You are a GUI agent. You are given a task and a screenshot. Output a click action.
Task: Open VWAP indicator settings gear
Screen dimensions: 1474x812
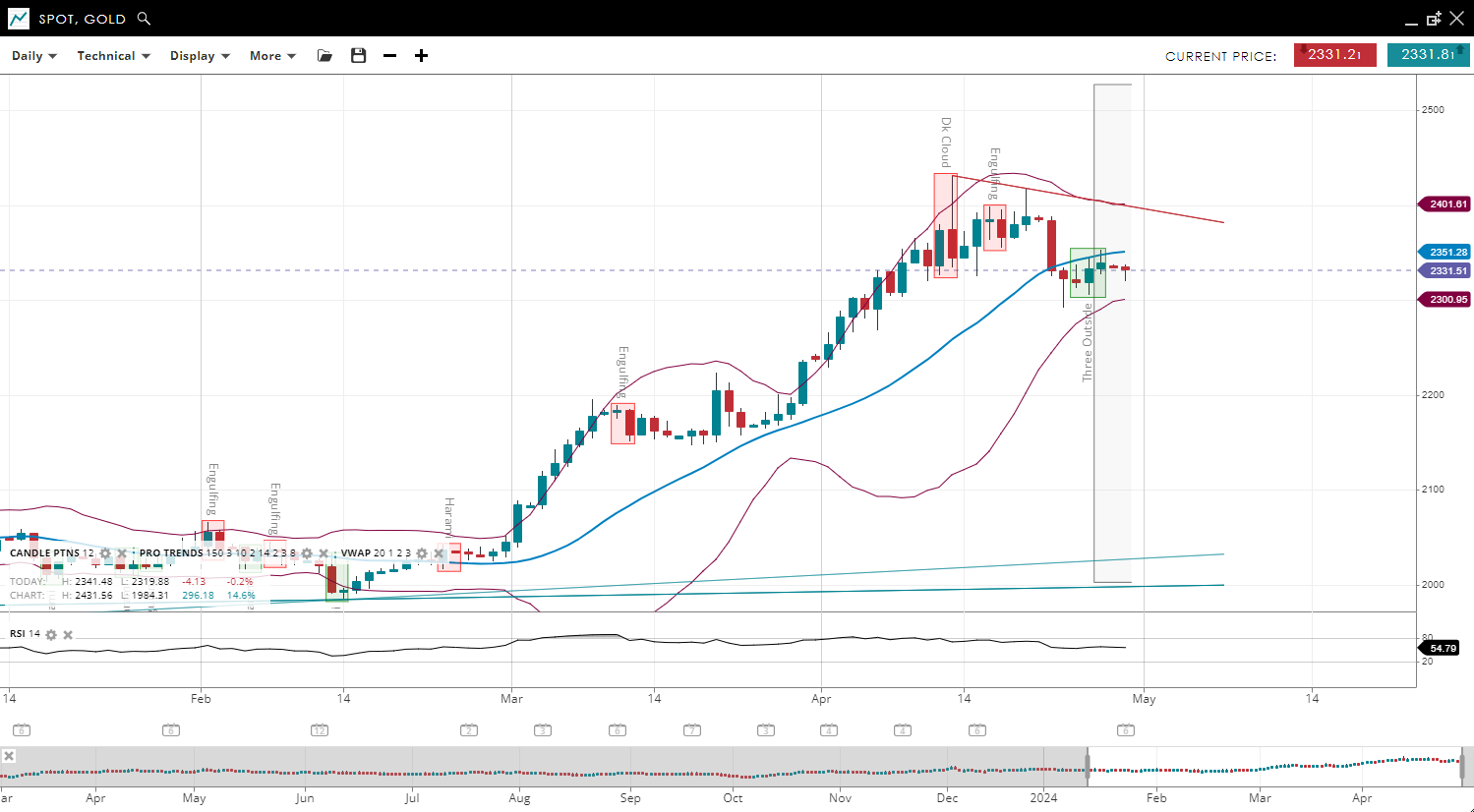[x=422, y=553]
